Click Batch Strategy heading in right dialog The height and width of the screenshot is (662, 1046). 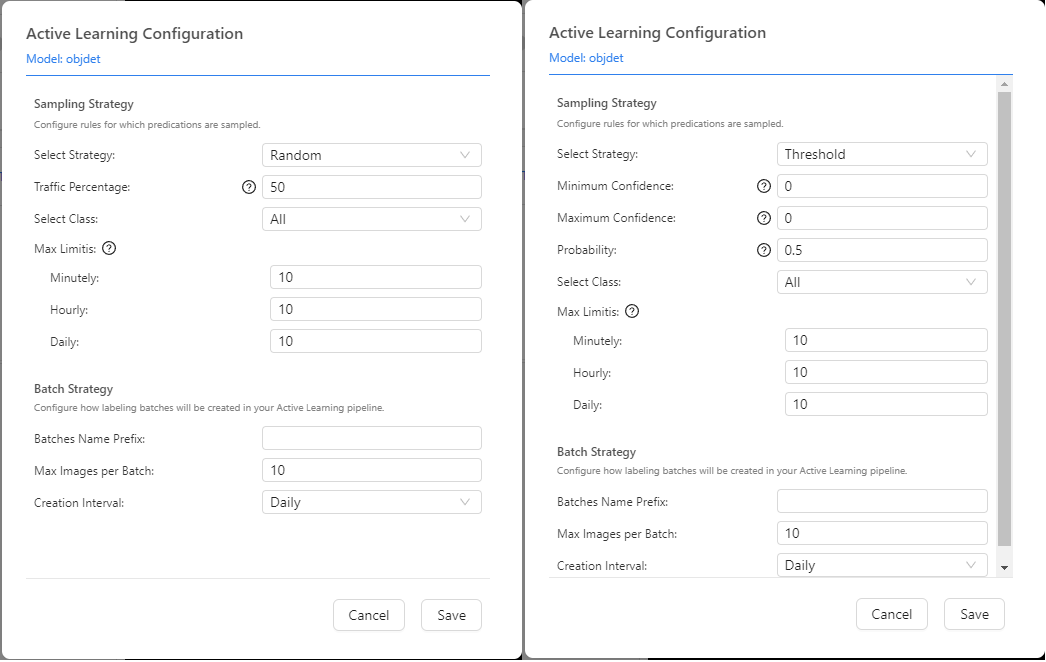(x=596, y=452)
